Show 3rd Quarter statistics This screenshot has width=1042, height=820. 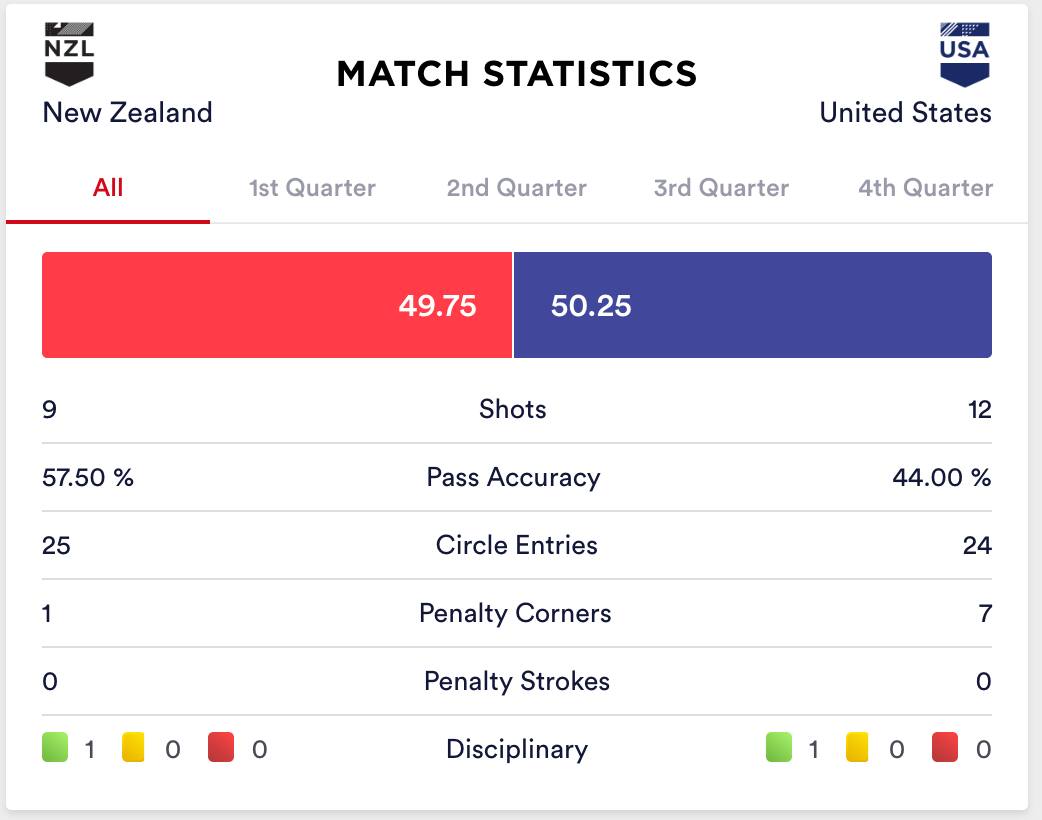(721, 188)
